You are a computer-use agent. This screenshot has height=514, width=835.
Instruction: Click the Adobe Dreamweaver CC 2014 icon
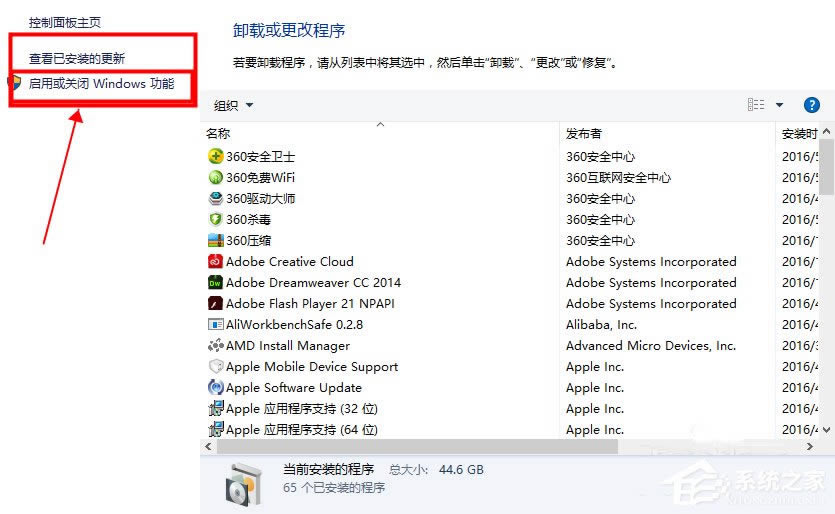pos(215,282)
